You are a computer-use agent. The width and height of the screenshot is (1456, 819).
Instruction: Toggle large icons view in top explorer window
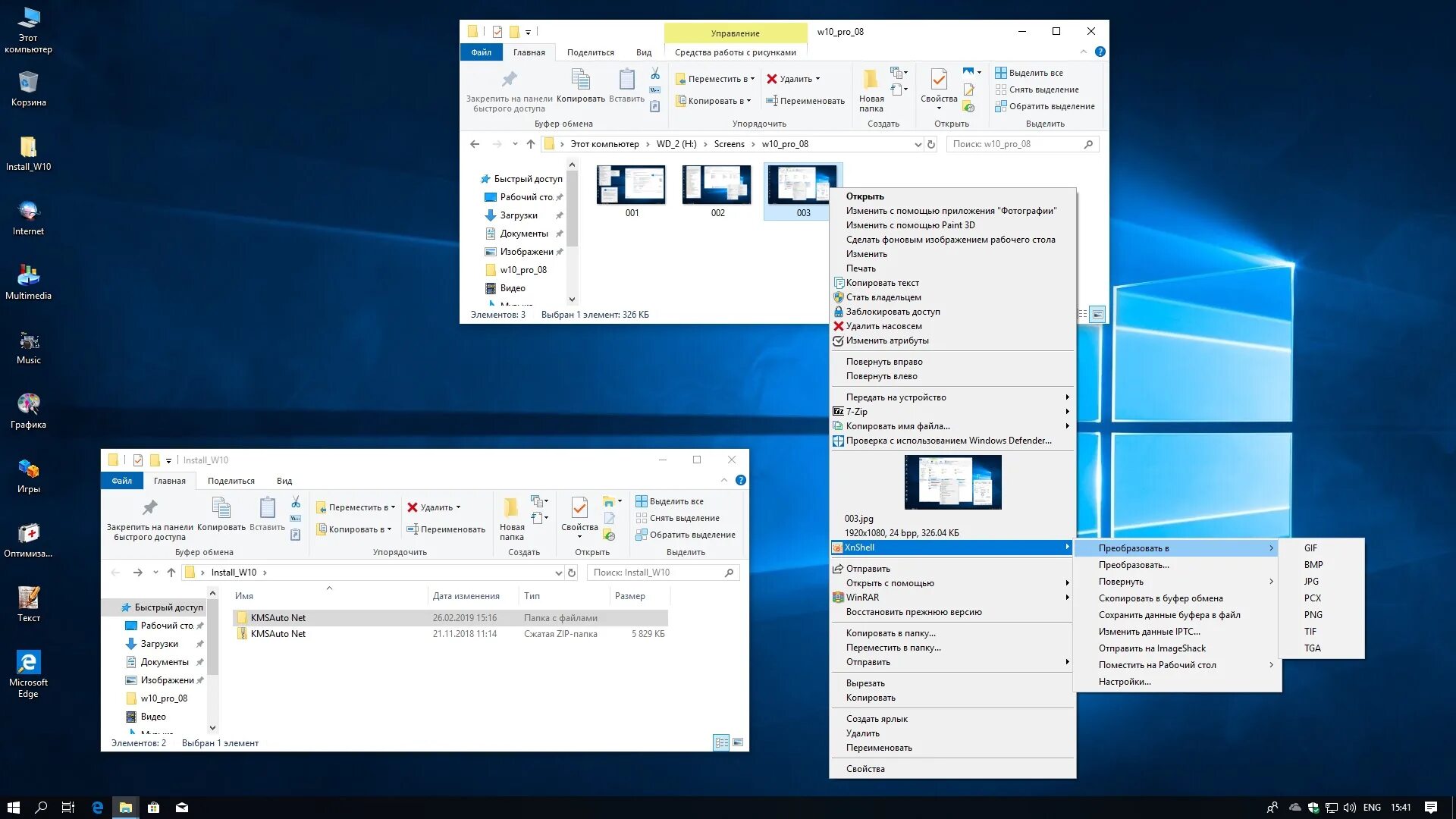click(x=1097, y=314)
